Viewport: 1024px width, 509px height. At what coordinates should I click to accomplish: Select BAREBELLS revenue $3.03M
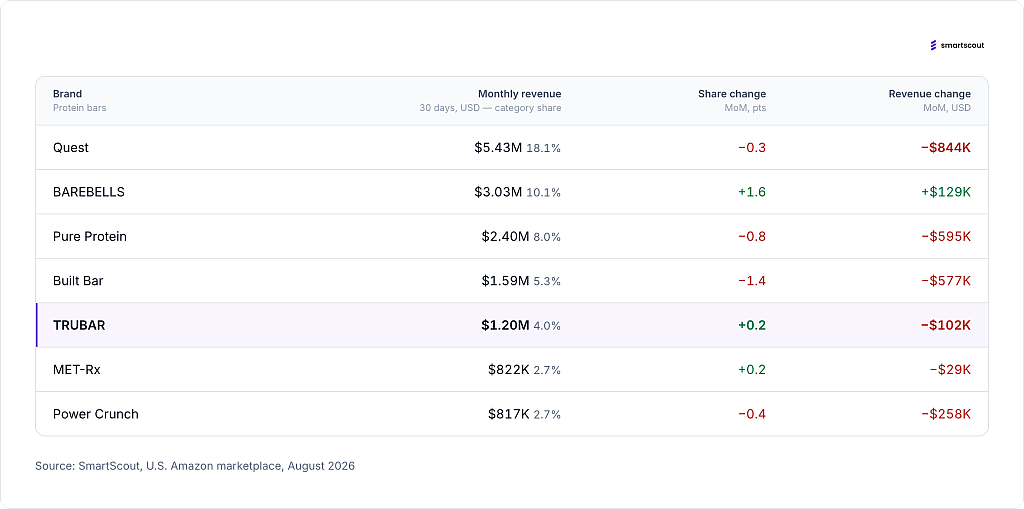click(498, 192)
